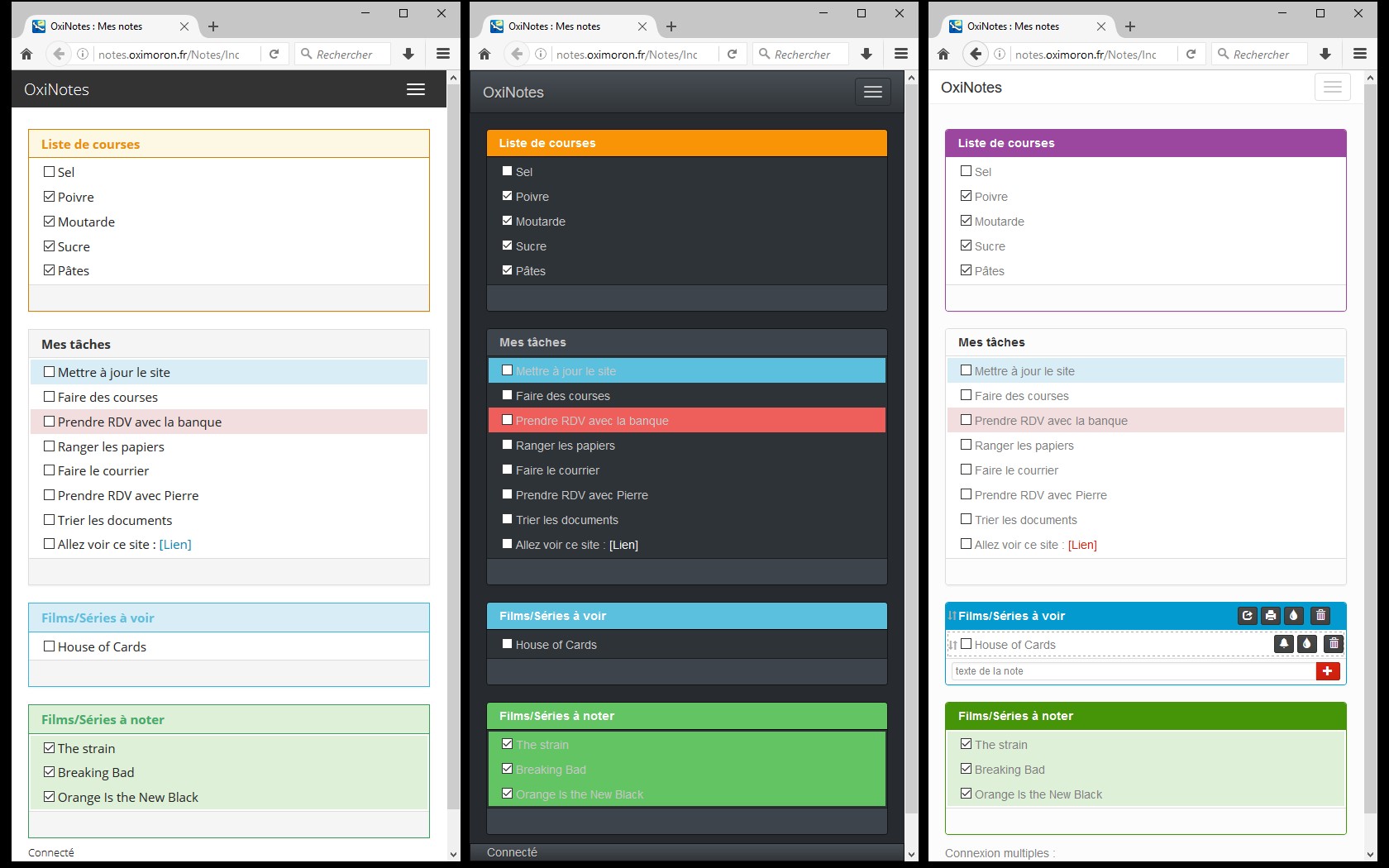Open a new tab in left window
The image size is (1389, 868).
[213, 26]
